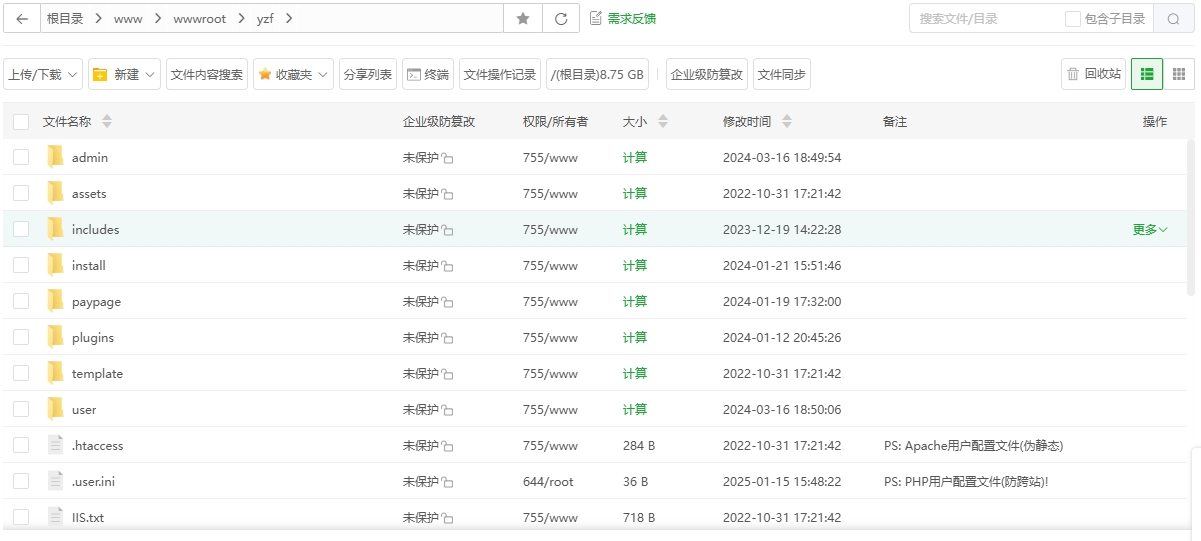1201x541 pixels.
Task: Click the IIS.txt file icon
Action: (x=55, y=517)
